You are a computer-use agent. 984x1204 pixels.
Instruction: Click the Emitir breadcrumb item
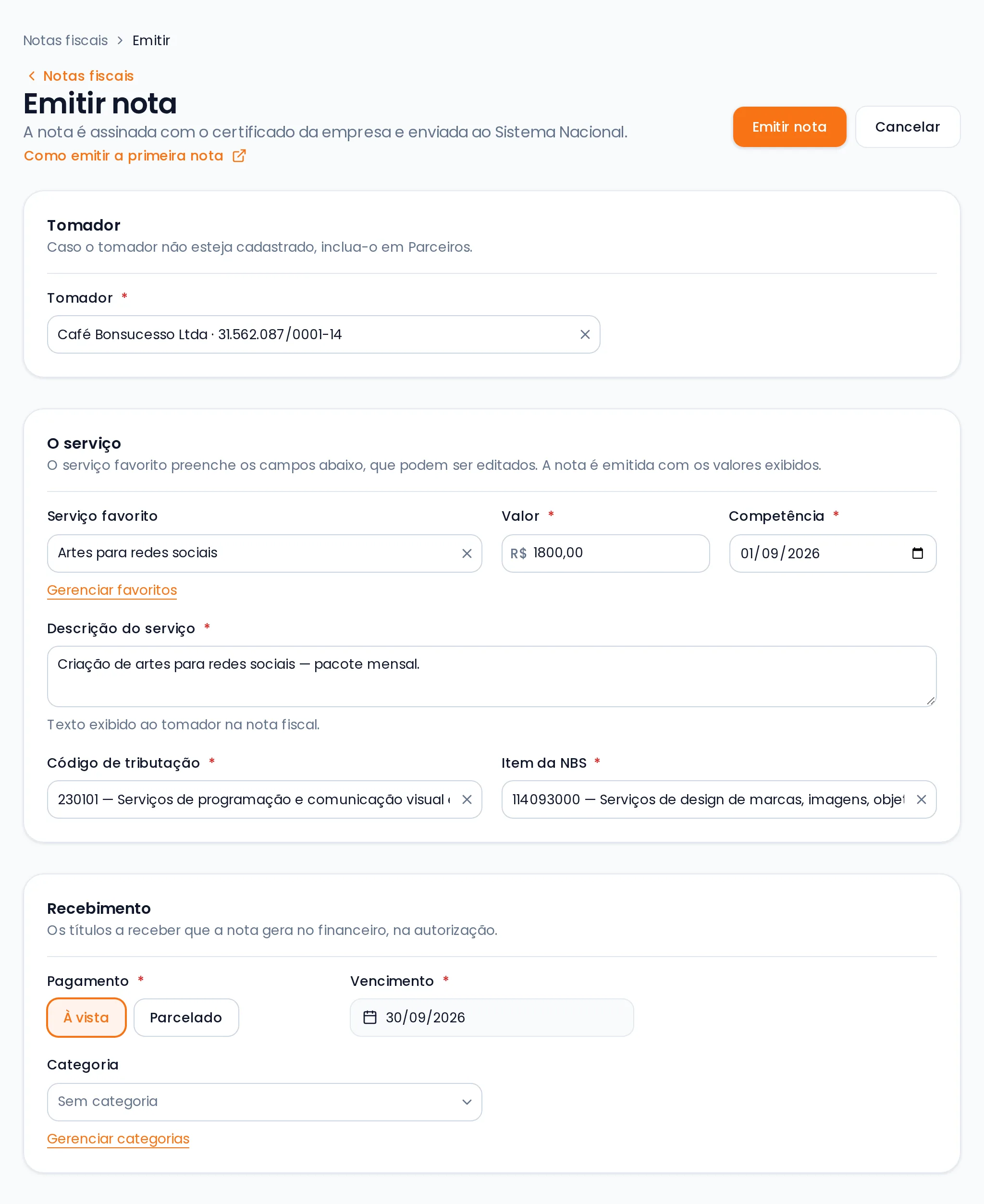point(151,40)
